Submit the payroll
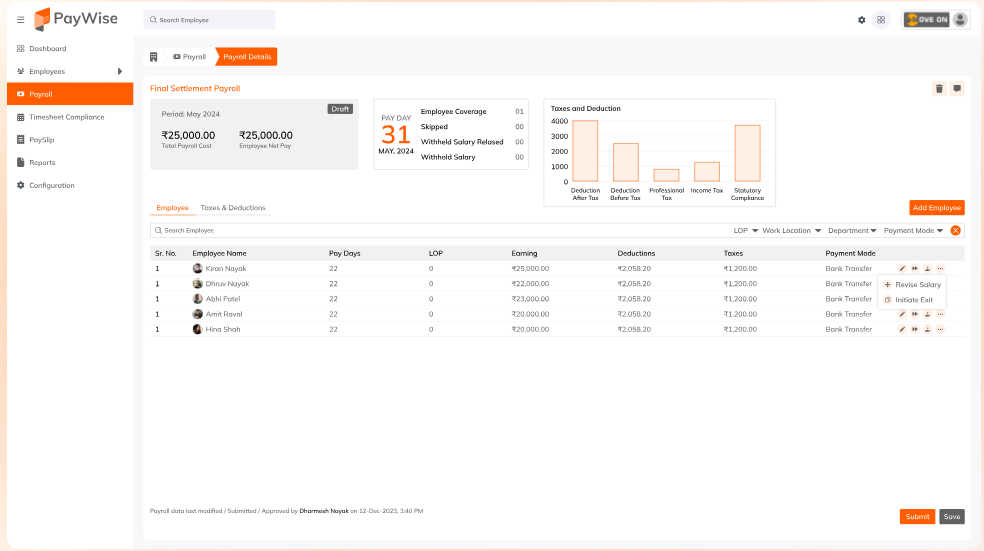 [917, 516]
